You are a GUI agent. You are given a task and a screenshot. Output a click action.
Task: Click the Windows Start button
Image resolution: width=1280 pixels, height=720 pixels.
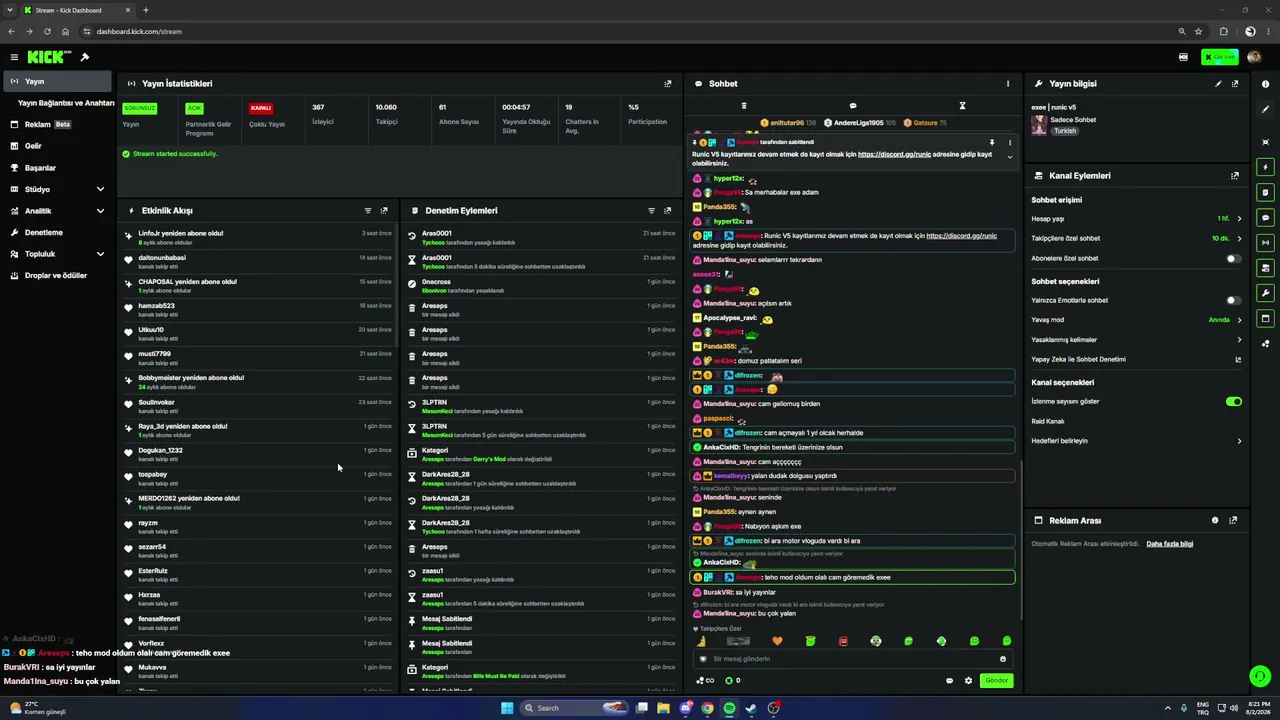pyautogui.click(x=507, y=708)
